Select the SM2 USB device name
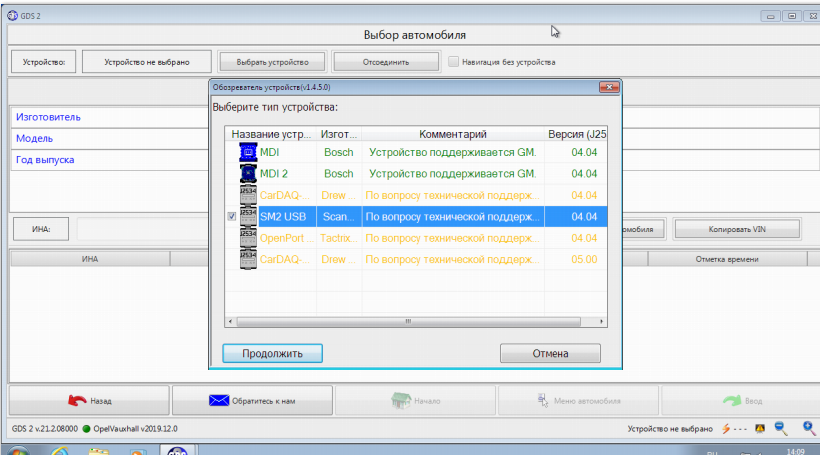The height and width of the screenshot is (460, 820). tap(283, 216)
